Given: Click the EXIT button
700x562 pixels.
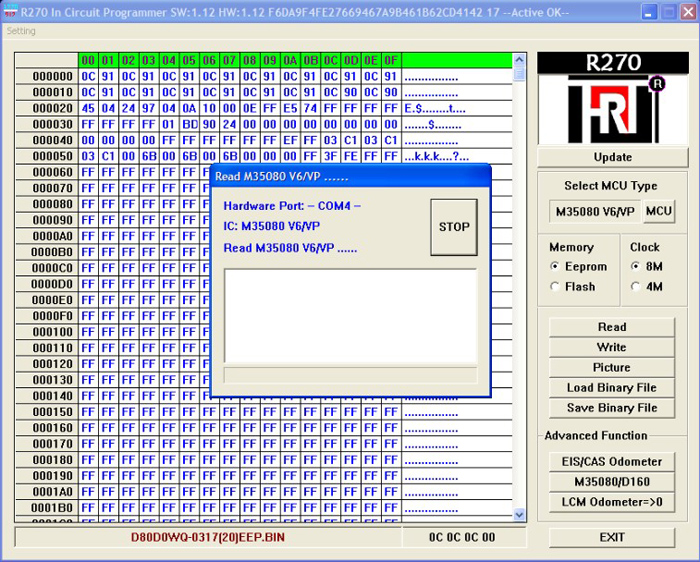Looking at the screenshot, I should [612, 537].
